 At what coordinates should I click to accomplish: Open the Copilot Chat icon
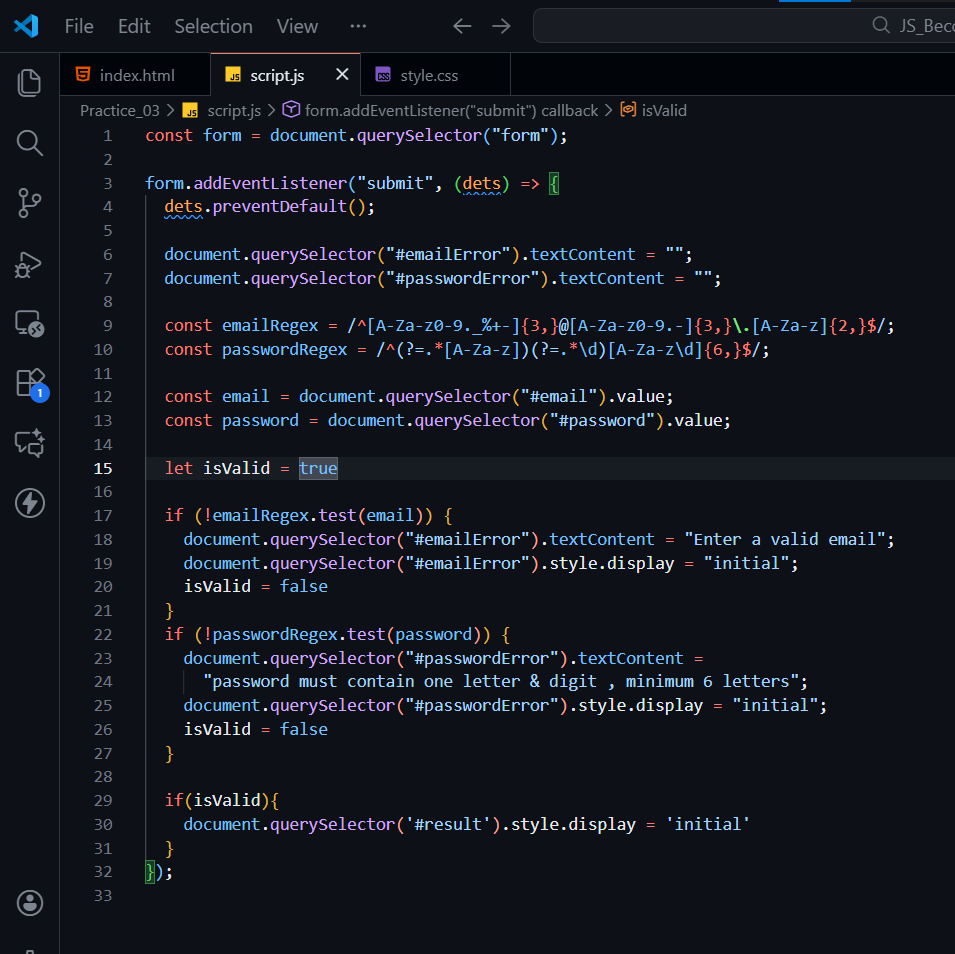(x=29, y=443)
